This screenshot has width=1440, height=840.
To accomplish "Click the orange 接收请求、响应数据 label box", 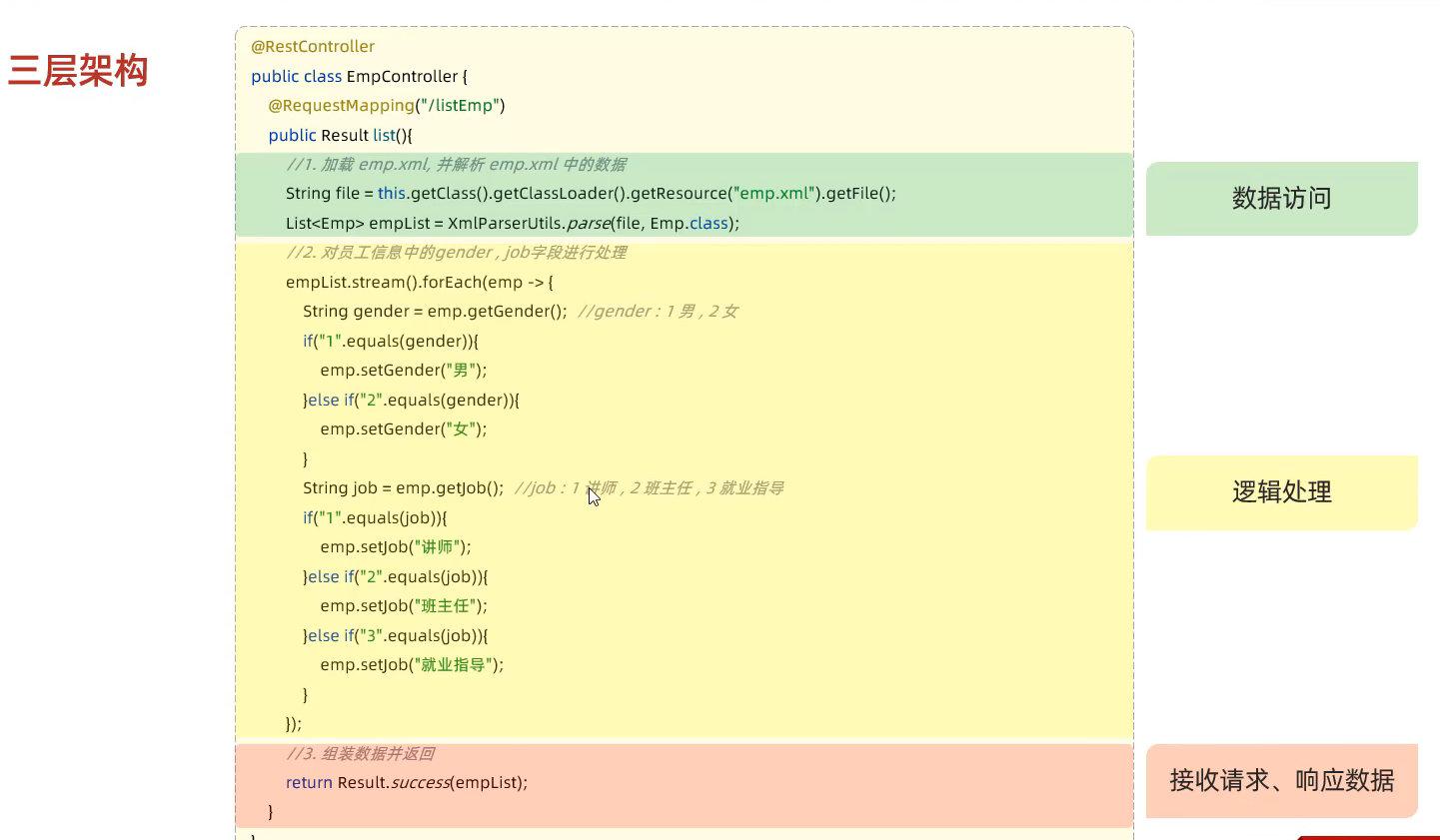I will click(x=1281, y=781).
